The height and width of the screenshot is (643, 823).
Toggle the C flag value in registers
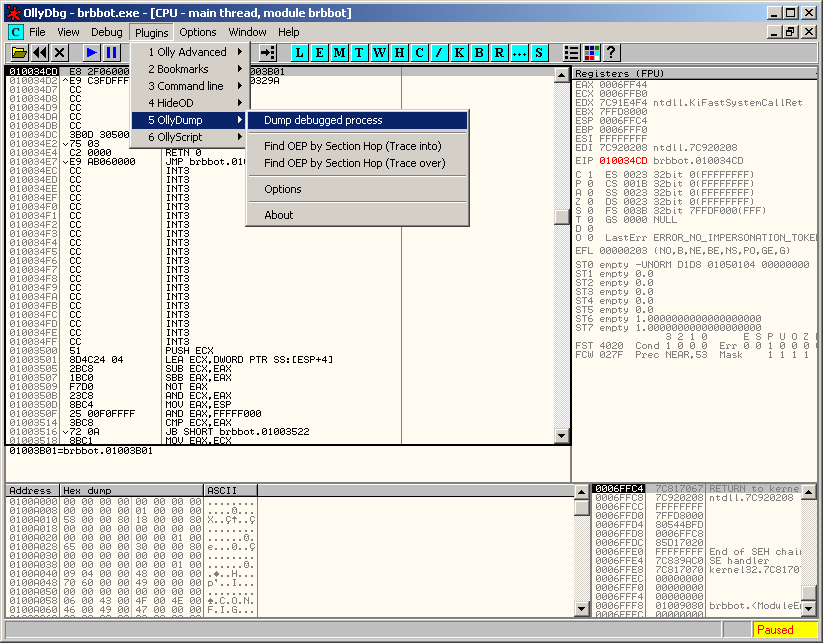[590, 175]
